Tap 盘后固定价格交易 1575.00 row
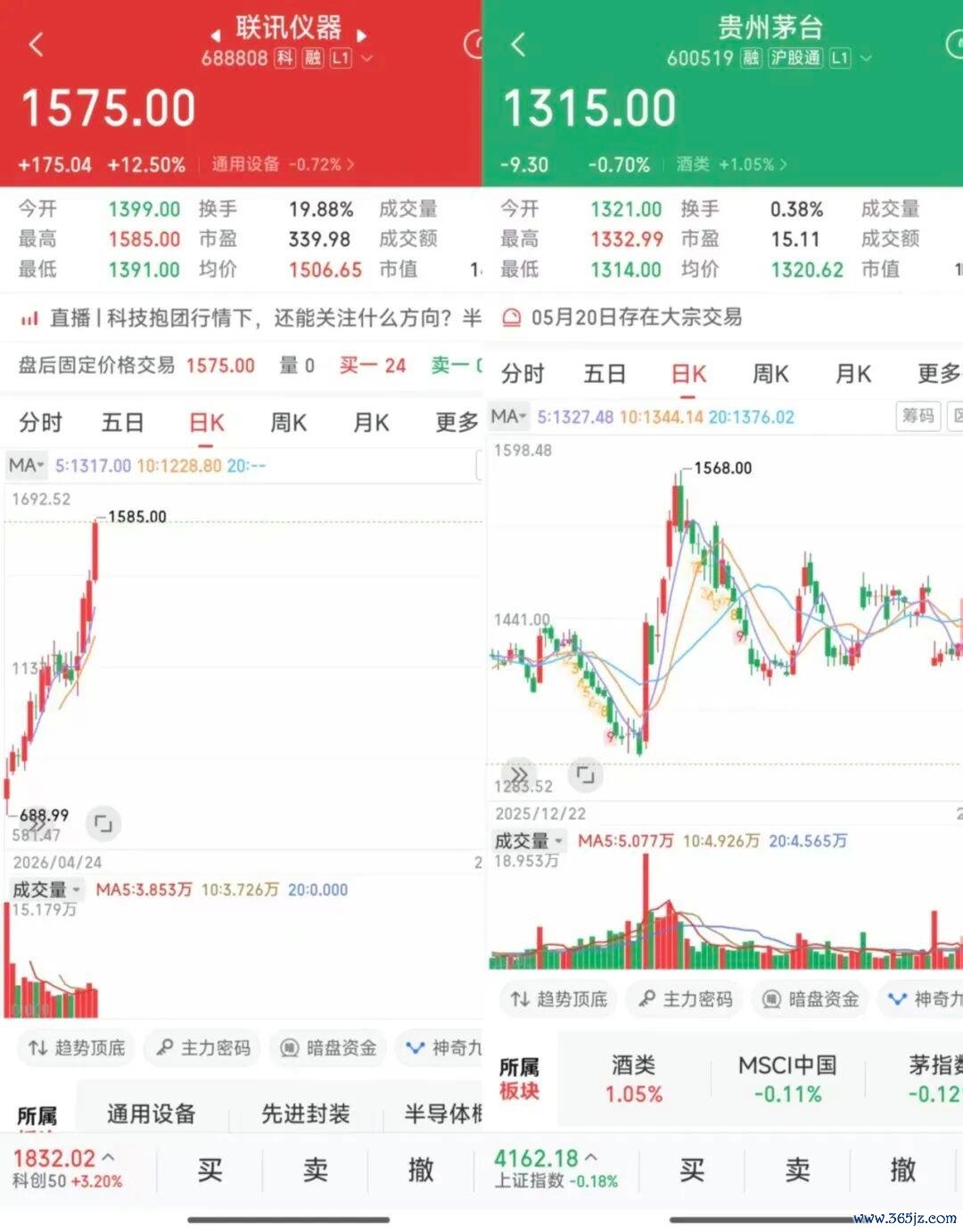Viewport: 963px width, 1232px height. (x=241, y=366)
